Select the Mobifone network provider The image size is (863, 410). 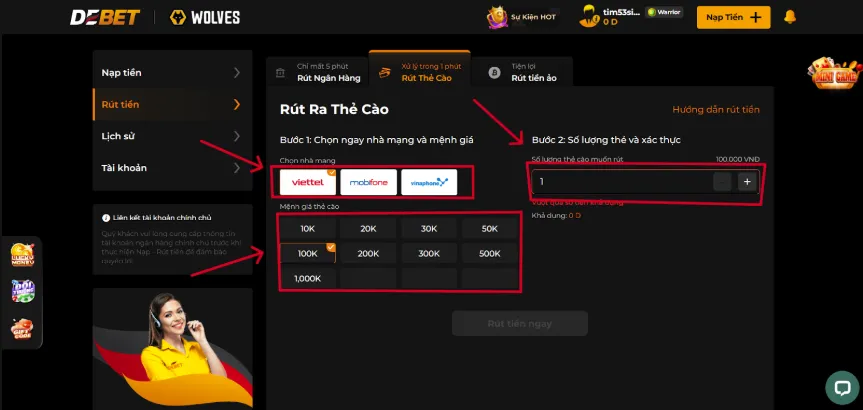368,182
